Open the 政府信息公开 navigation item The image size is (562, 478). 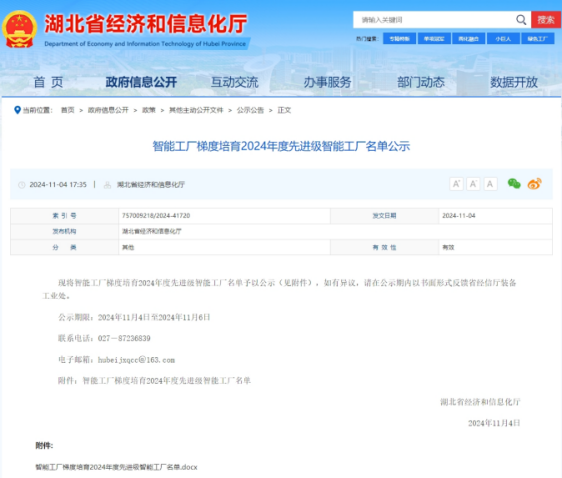tap(141, 82)
